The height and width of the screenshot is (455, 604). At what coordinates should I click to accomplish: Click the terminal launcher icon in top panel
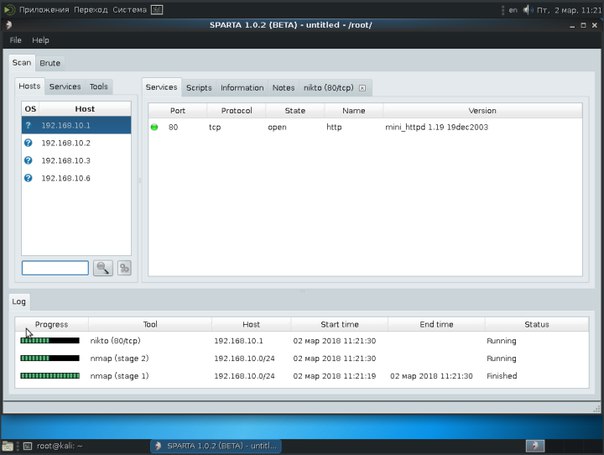159,9
